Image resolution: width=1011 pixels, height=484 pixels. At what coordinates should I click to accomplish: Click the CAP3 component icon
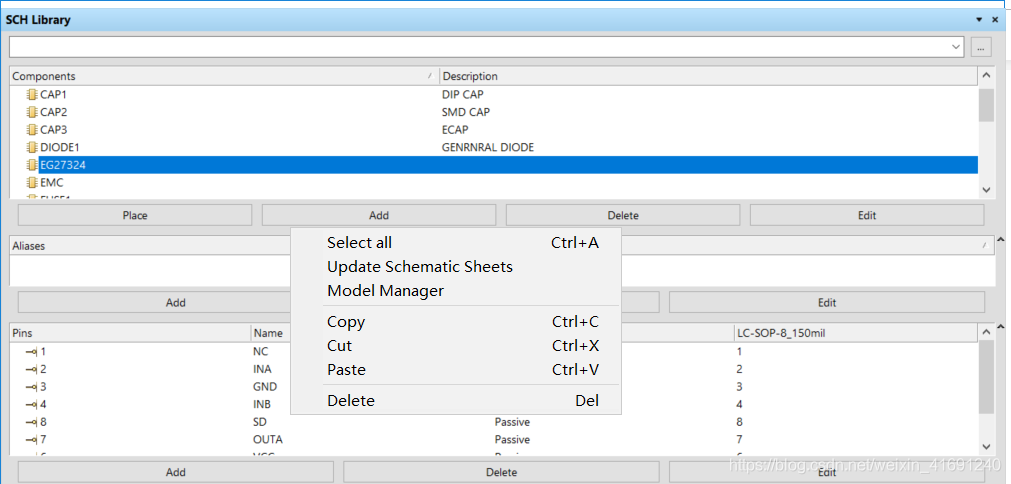pos(31,130)
